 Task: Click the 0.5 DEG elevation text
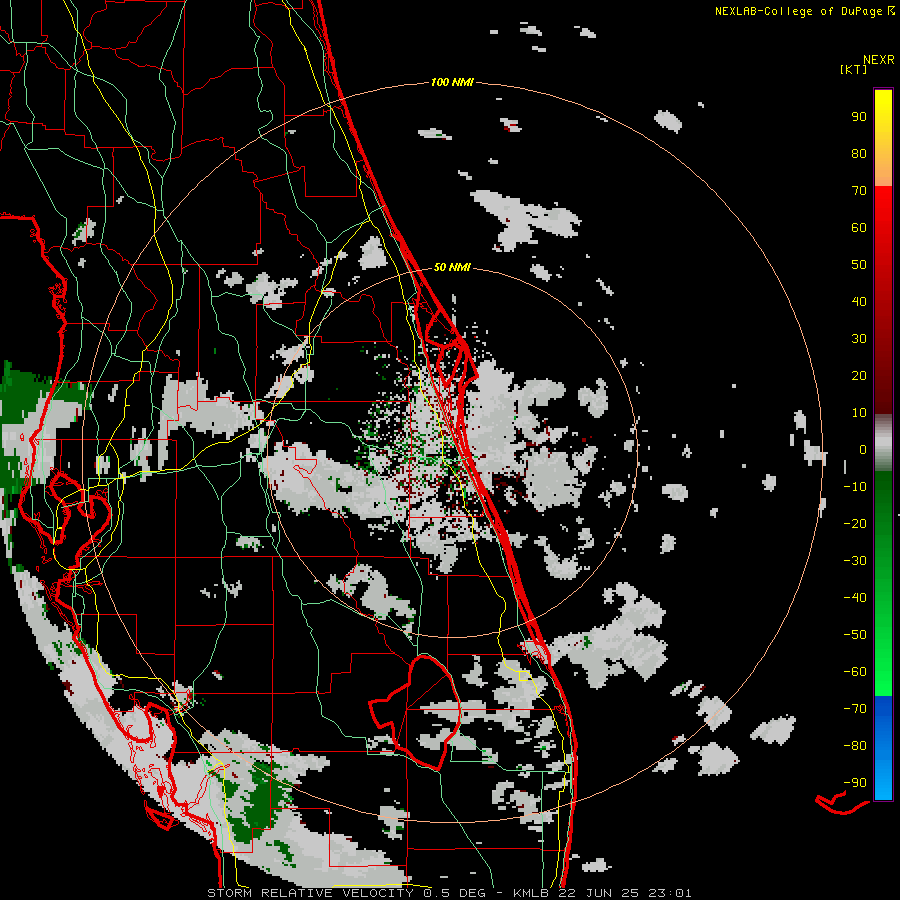tap(454, 893)
